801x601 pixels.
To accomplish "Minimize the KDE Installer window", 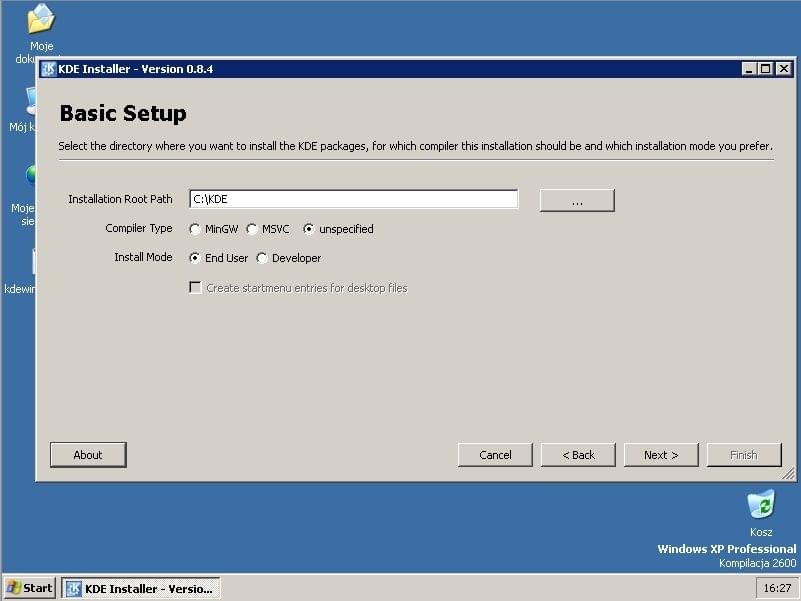I will [749, 69].
